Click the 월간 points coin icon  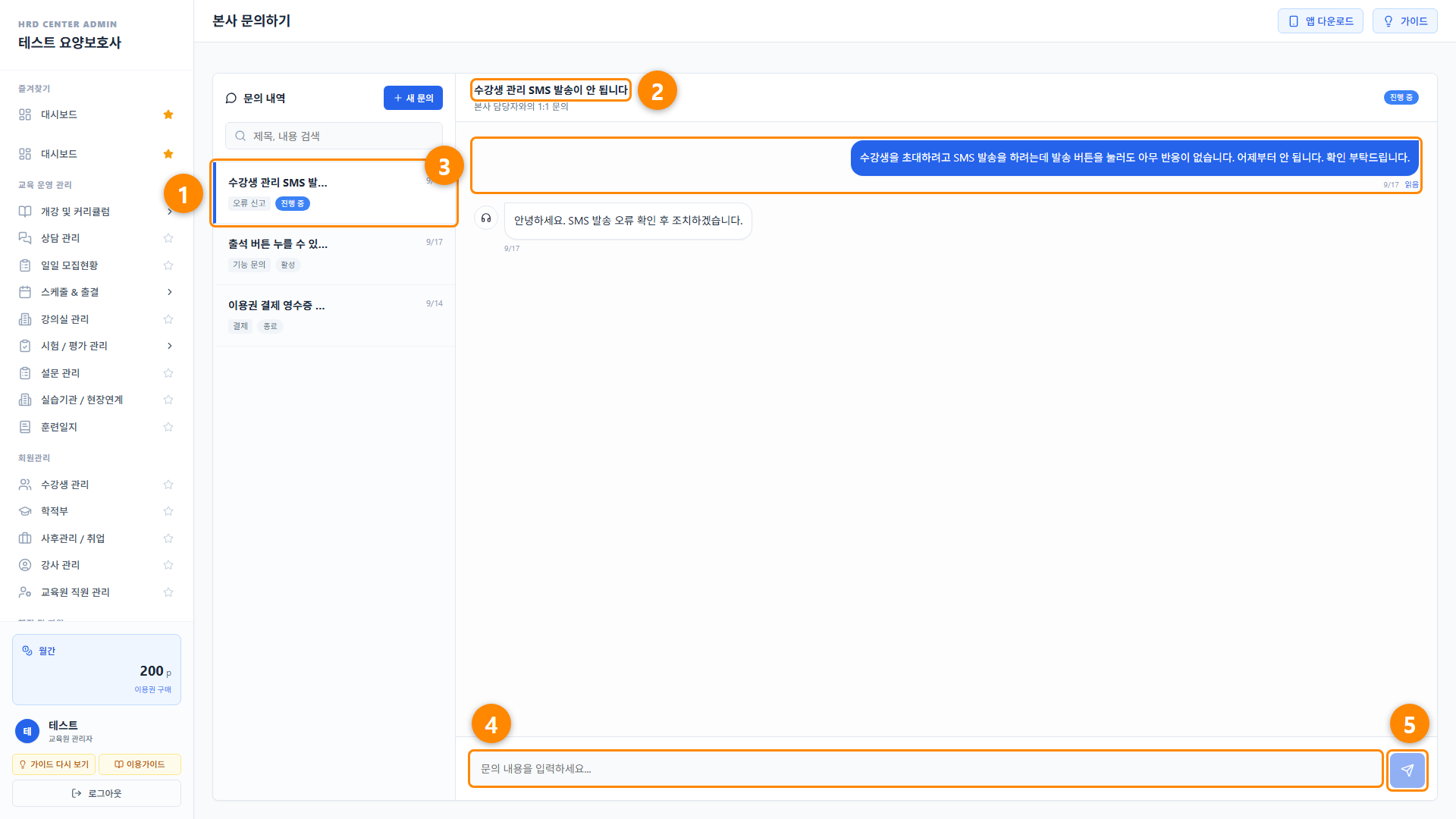pyautogui.click(x=27, y=651)
